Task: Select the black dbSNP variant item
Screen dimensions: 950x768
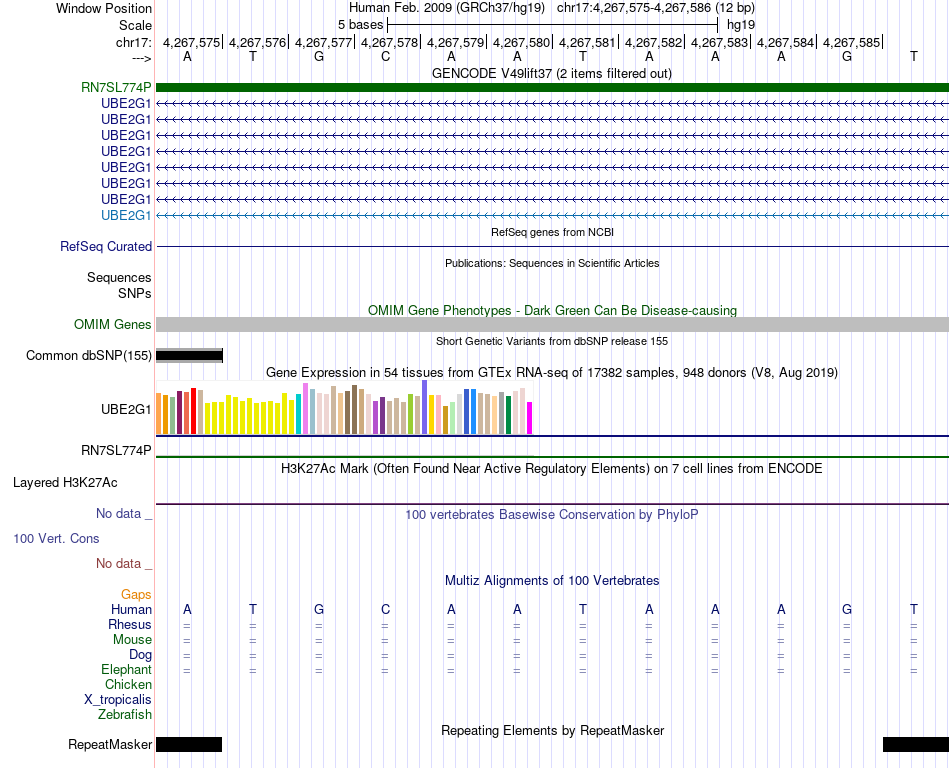Action: click(x=189, y=356)
